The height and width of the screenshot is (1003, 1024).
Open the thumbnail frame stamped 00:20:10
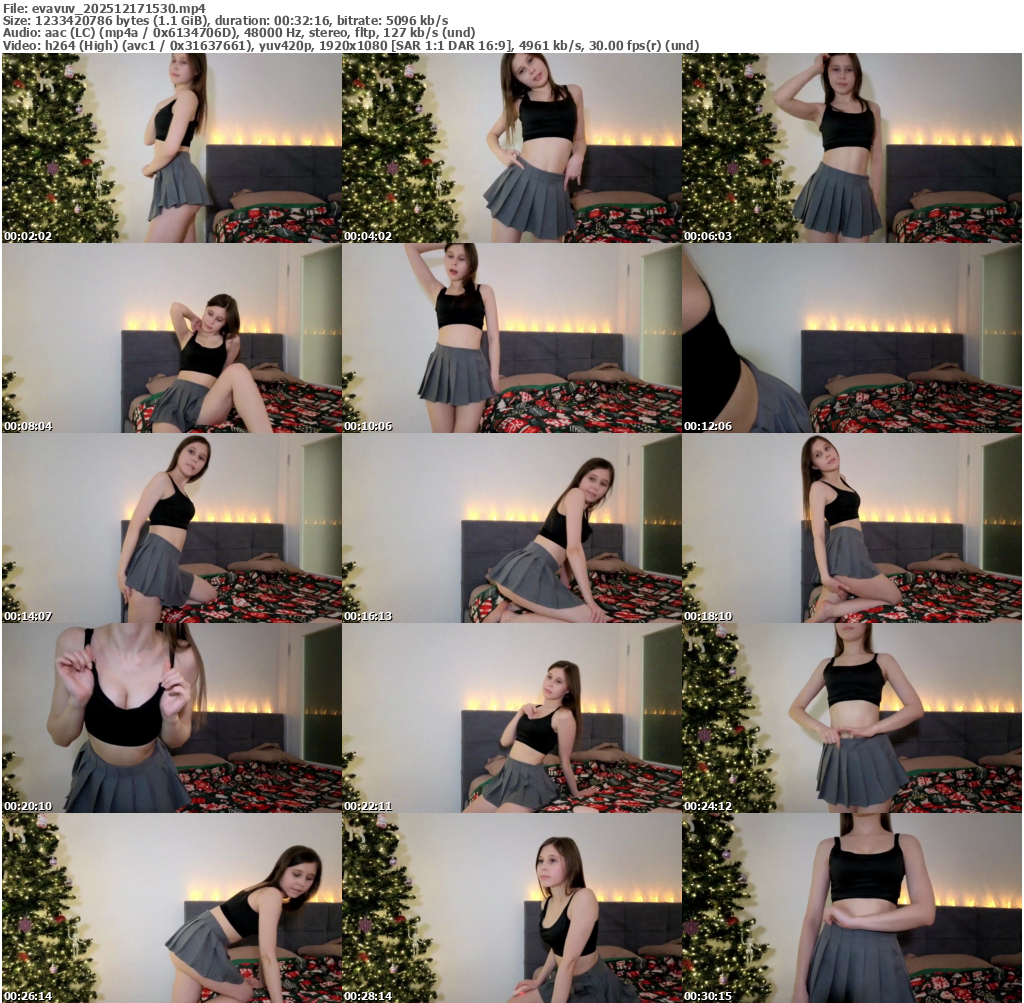[x=172, y=718]
